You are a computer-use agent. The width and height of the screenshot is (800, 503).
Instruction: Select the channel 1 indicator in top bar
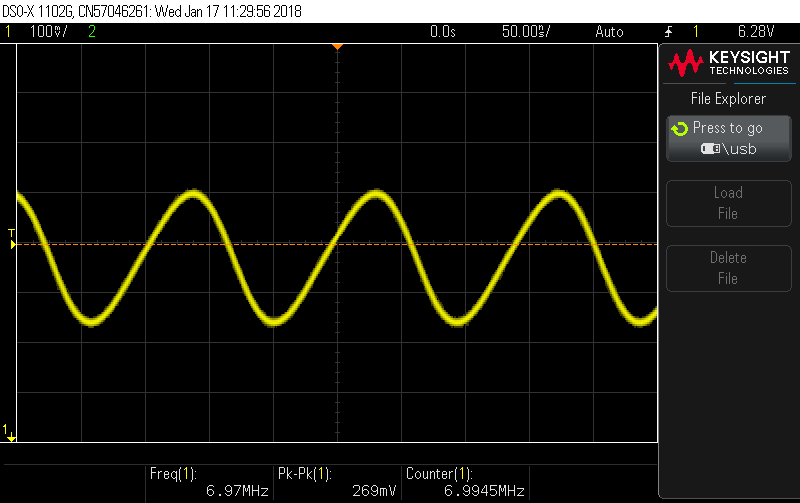tap(9, 32)
